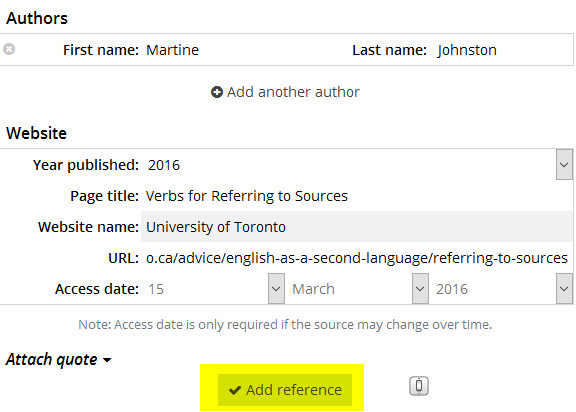
Task: Open the access date year dropdown
Action: coord(564,289)
